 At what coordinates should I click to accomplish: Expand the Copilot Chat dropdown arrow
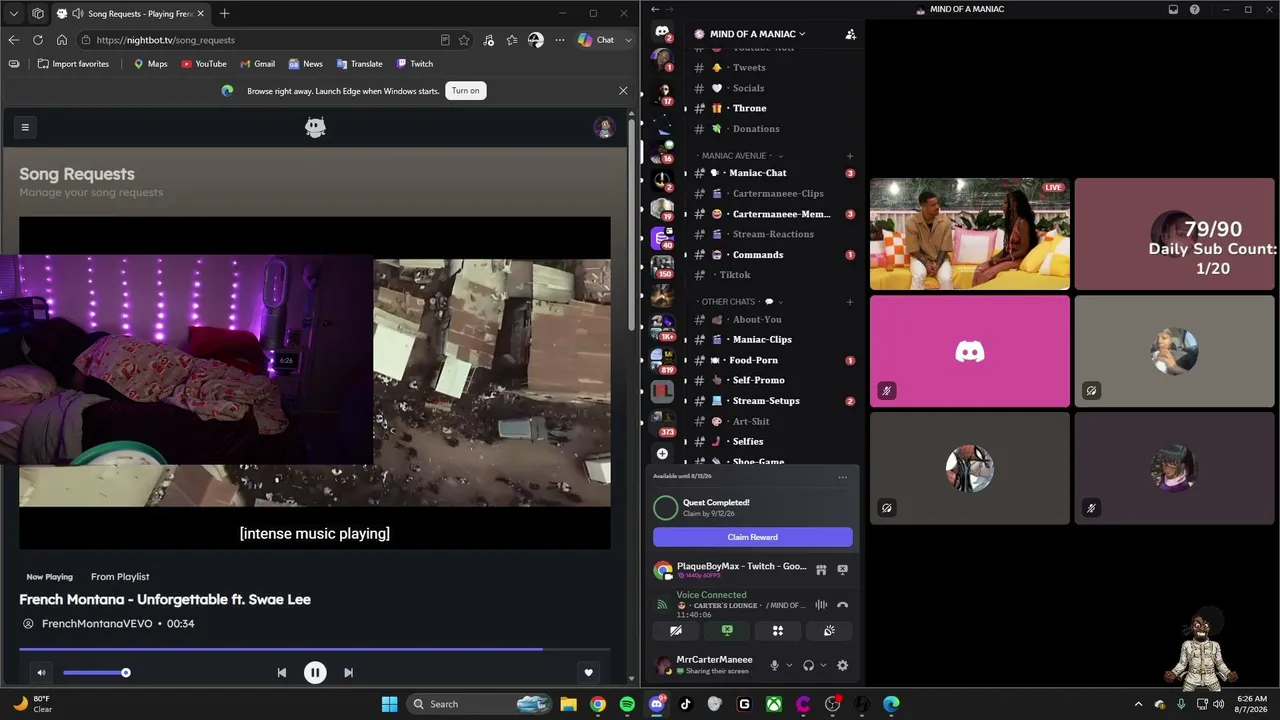(x=628, y=40)
